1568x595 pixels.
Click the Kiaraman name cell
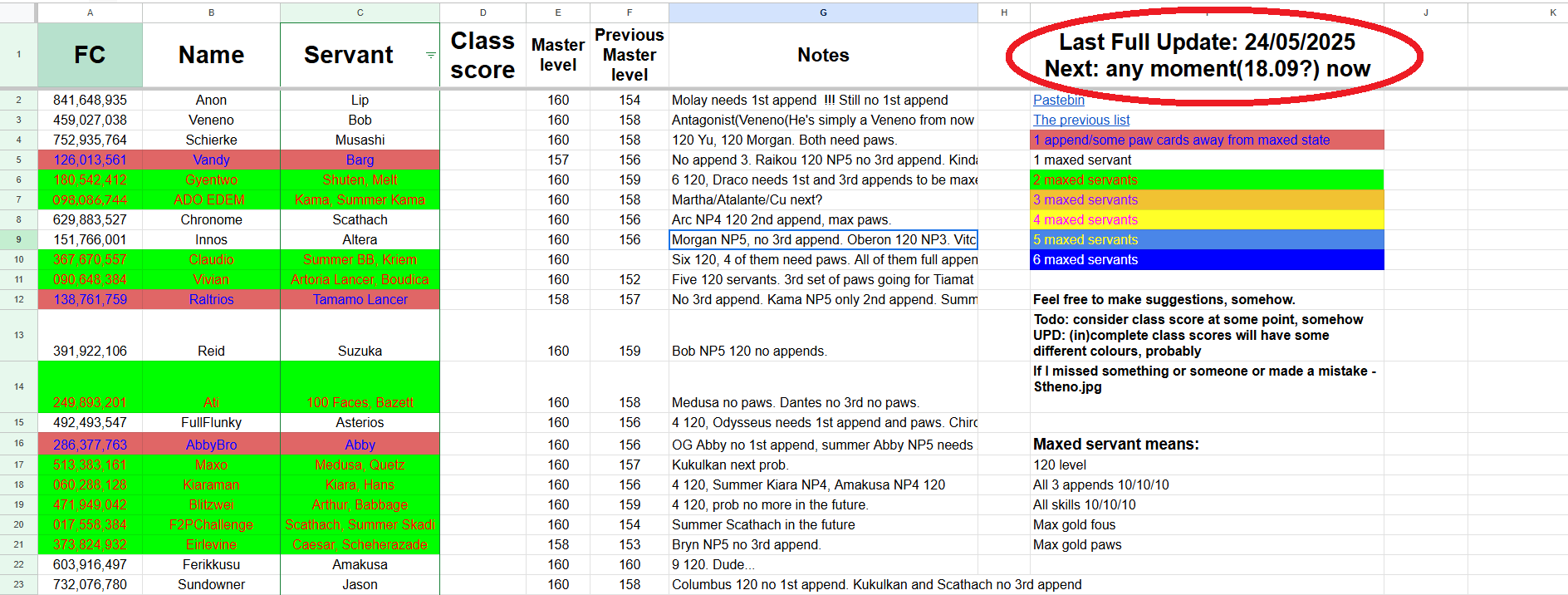[211, 484]
